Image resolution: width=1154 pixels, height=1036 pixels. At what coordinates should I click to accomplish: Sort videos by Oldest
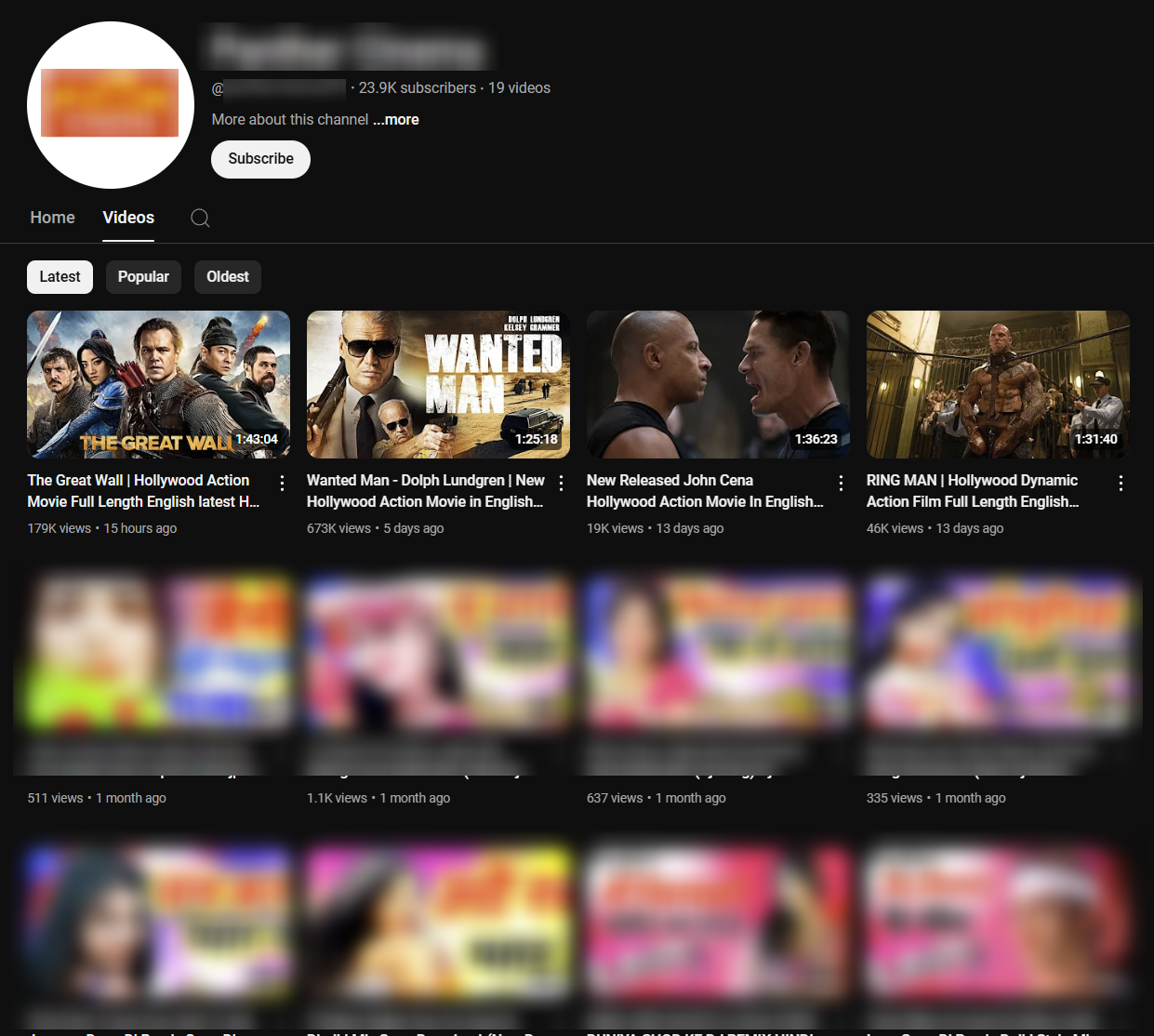pos(228,277)
